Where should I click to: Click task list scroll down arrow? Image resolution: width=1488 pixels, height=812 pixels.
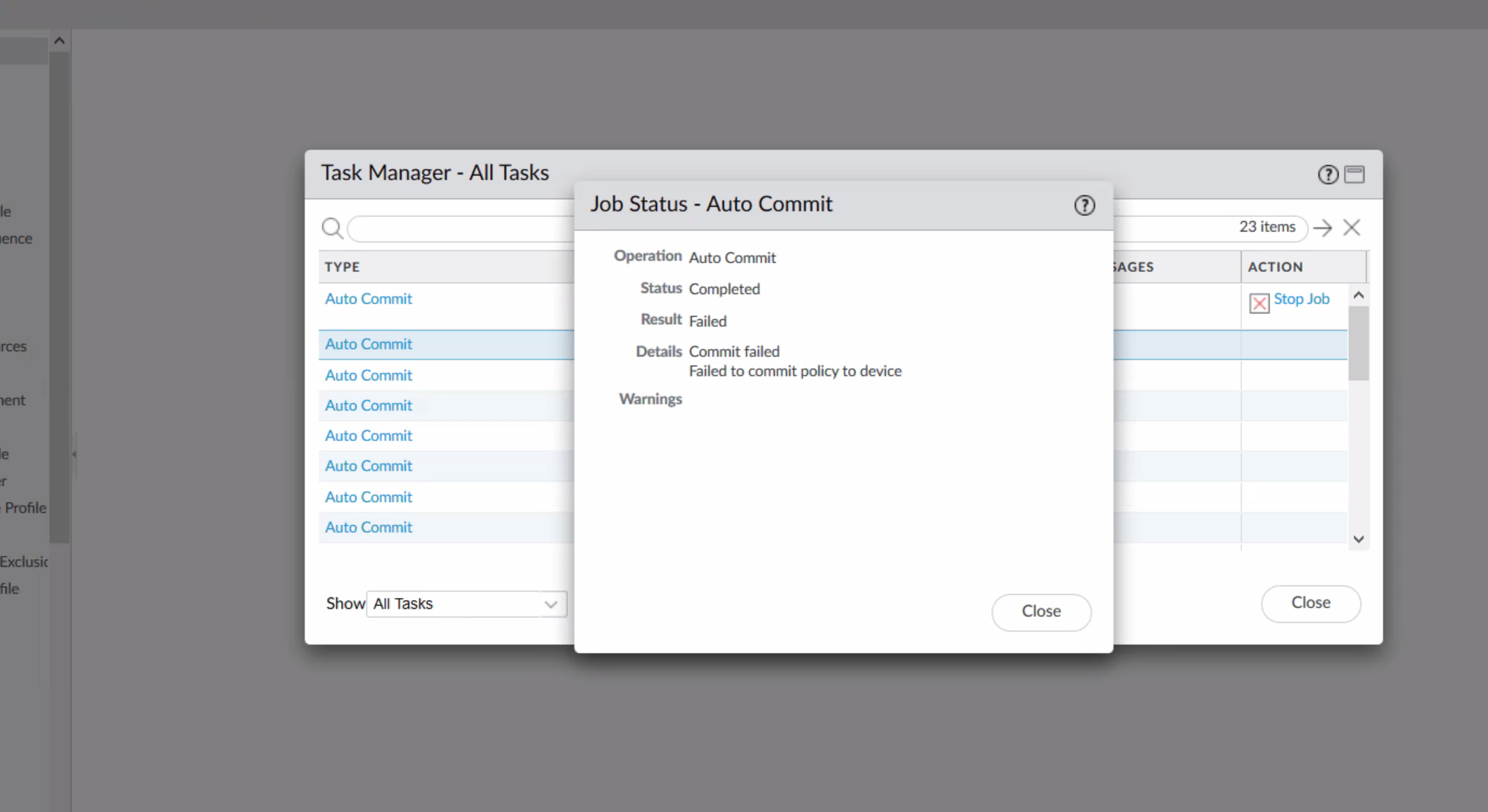point(1358,539)
